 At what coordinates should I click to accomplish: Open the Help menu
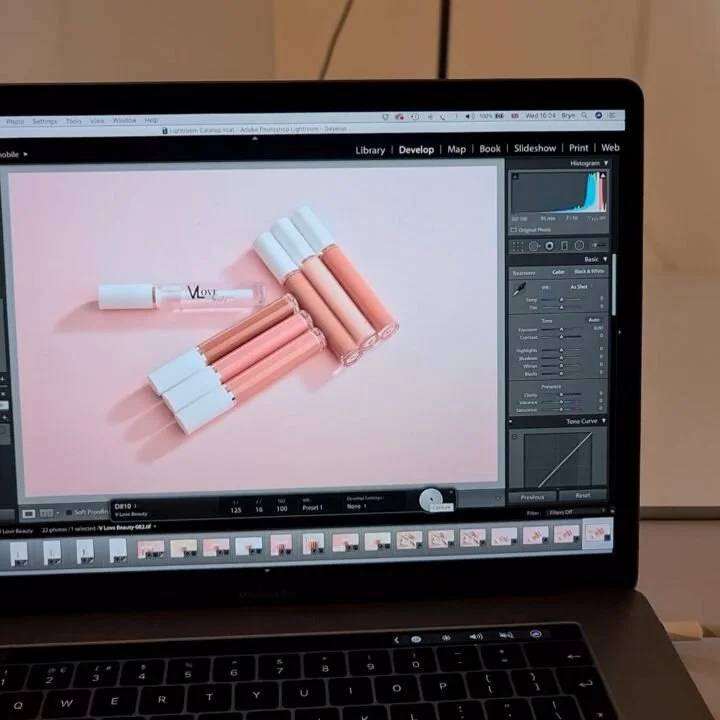tap(151, 120)
